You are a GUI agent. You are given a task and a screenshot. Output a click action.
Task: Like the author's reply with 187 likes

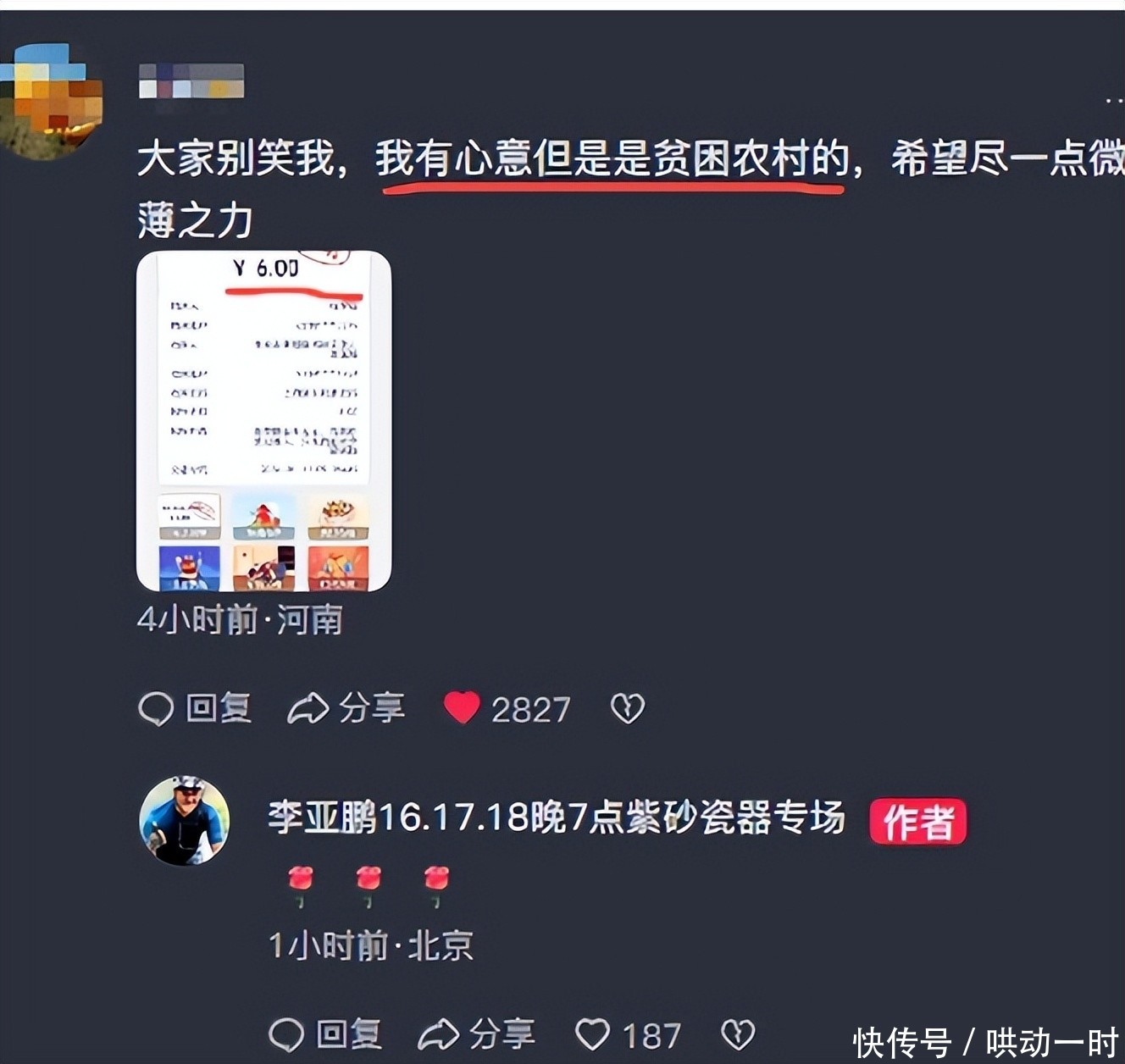coord(592,1034)
